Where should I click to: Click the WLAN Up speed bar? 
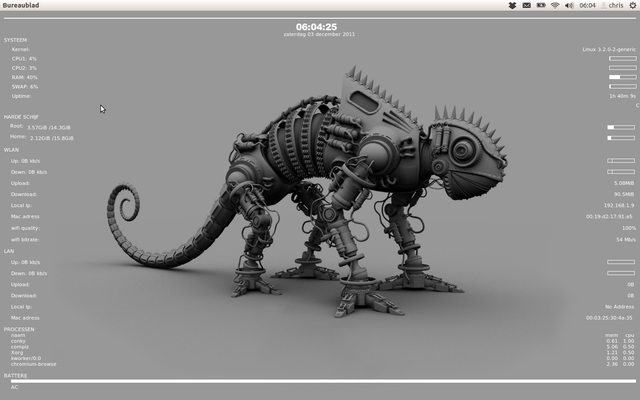[621, 161]
